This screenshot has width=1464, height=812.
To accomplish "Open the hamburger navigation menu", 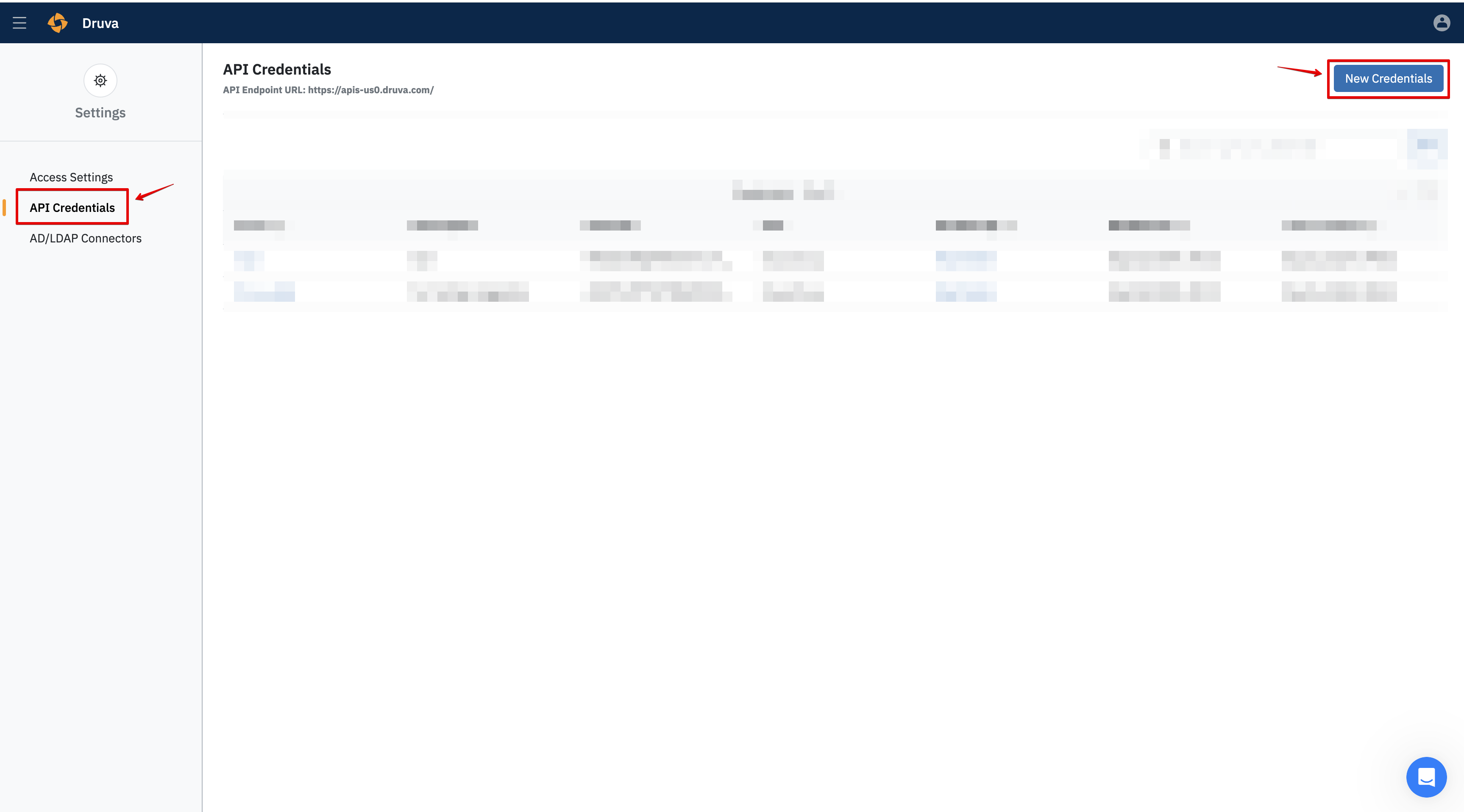I will click(19, 23).
